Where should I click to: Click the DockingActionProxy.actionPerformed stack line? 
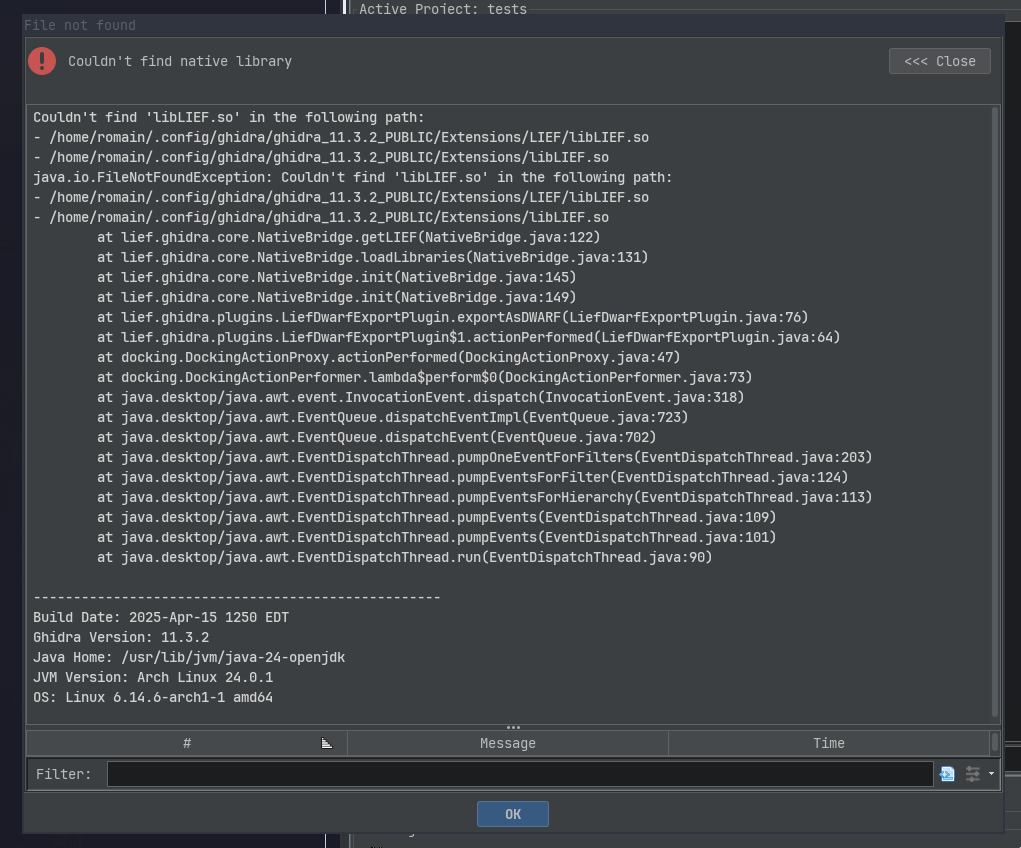389,357
